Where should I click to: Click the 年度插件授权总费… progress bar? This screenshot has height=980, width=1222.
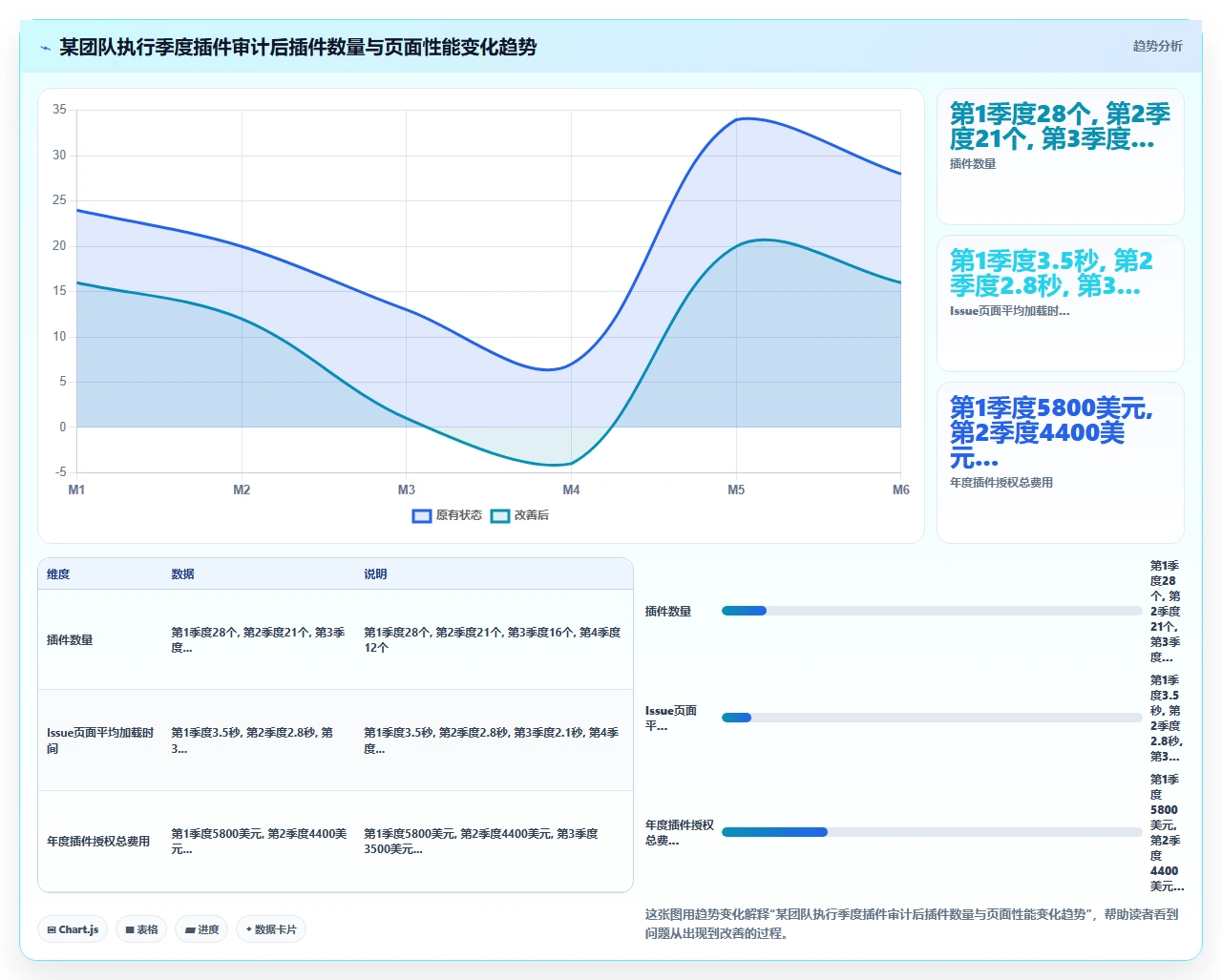(932, 832)
